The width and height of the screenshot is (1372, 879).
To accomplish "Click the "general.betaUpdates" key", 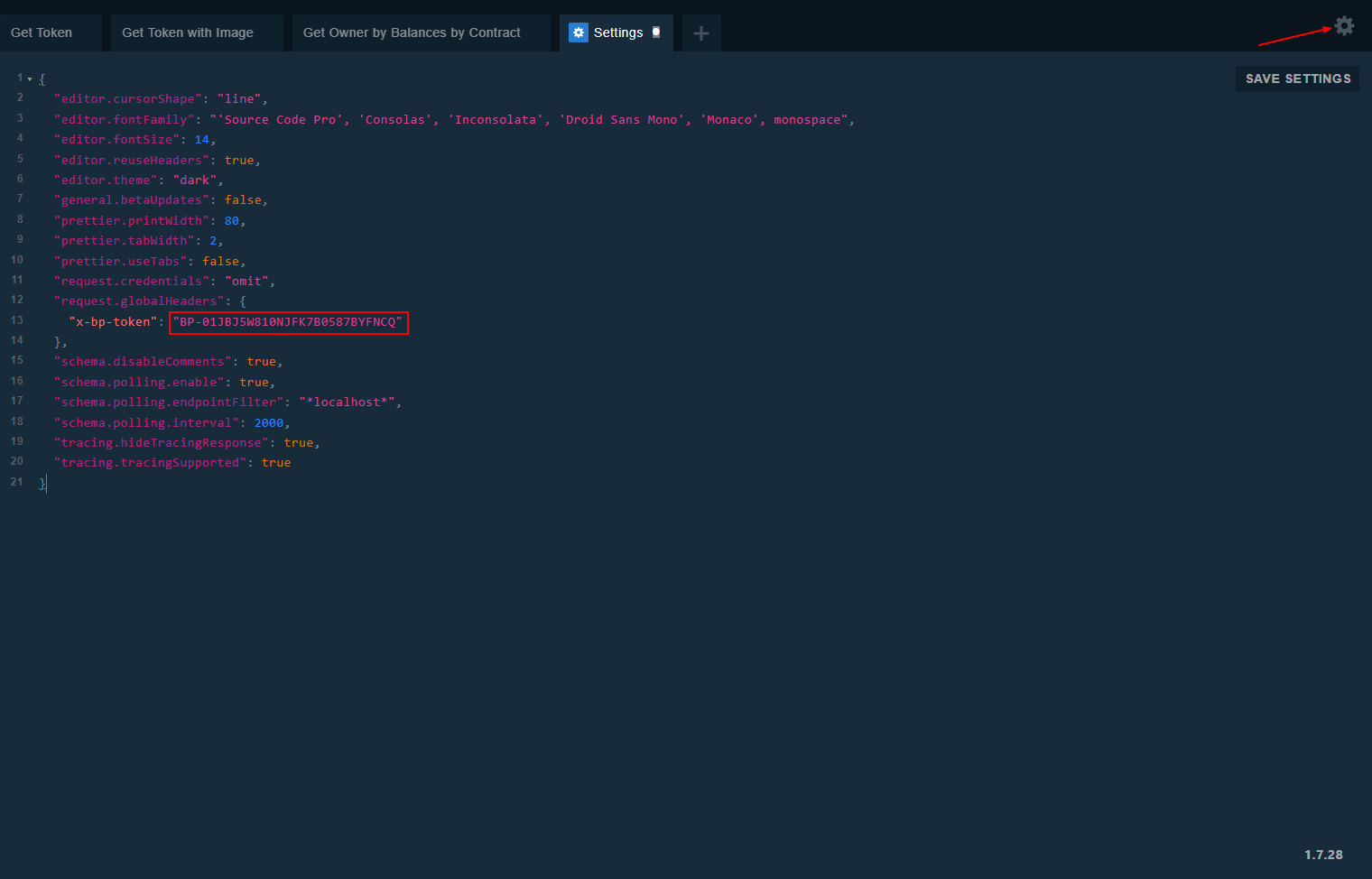I will coord(132,200).
